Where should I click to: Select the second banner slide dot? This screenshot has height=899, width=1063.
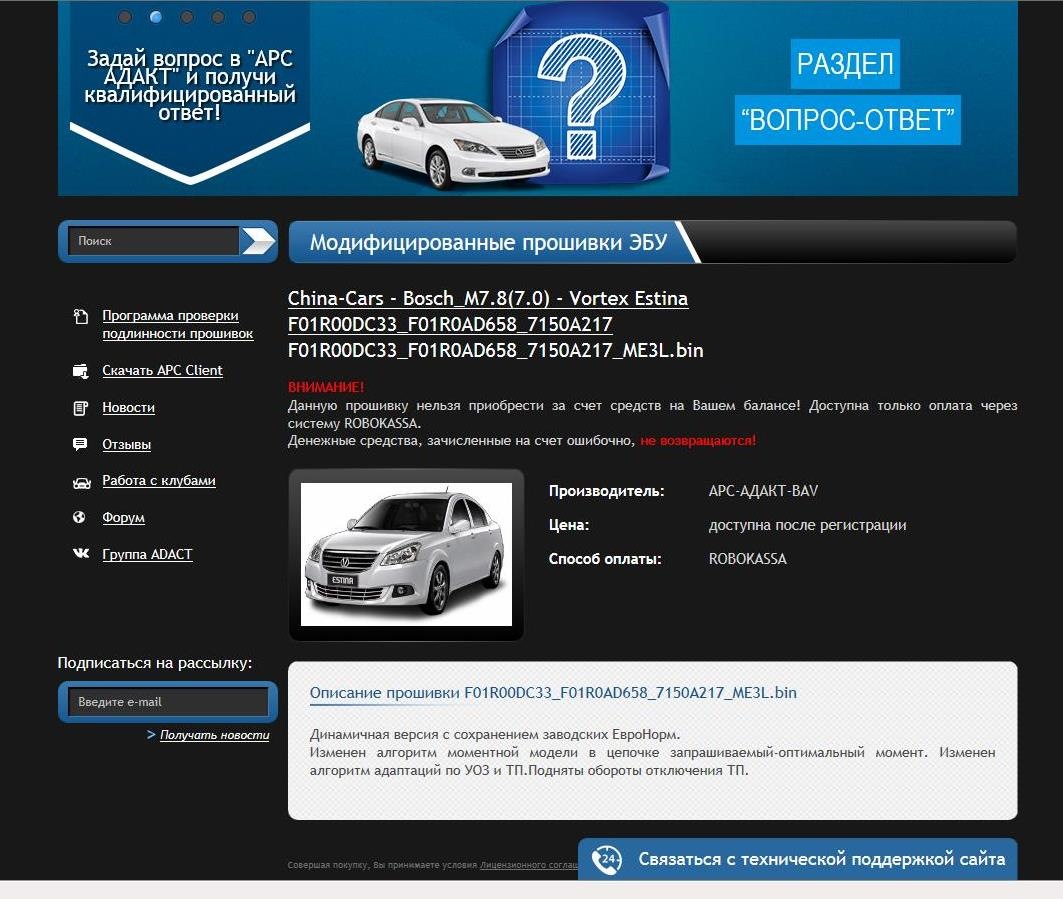156,17
